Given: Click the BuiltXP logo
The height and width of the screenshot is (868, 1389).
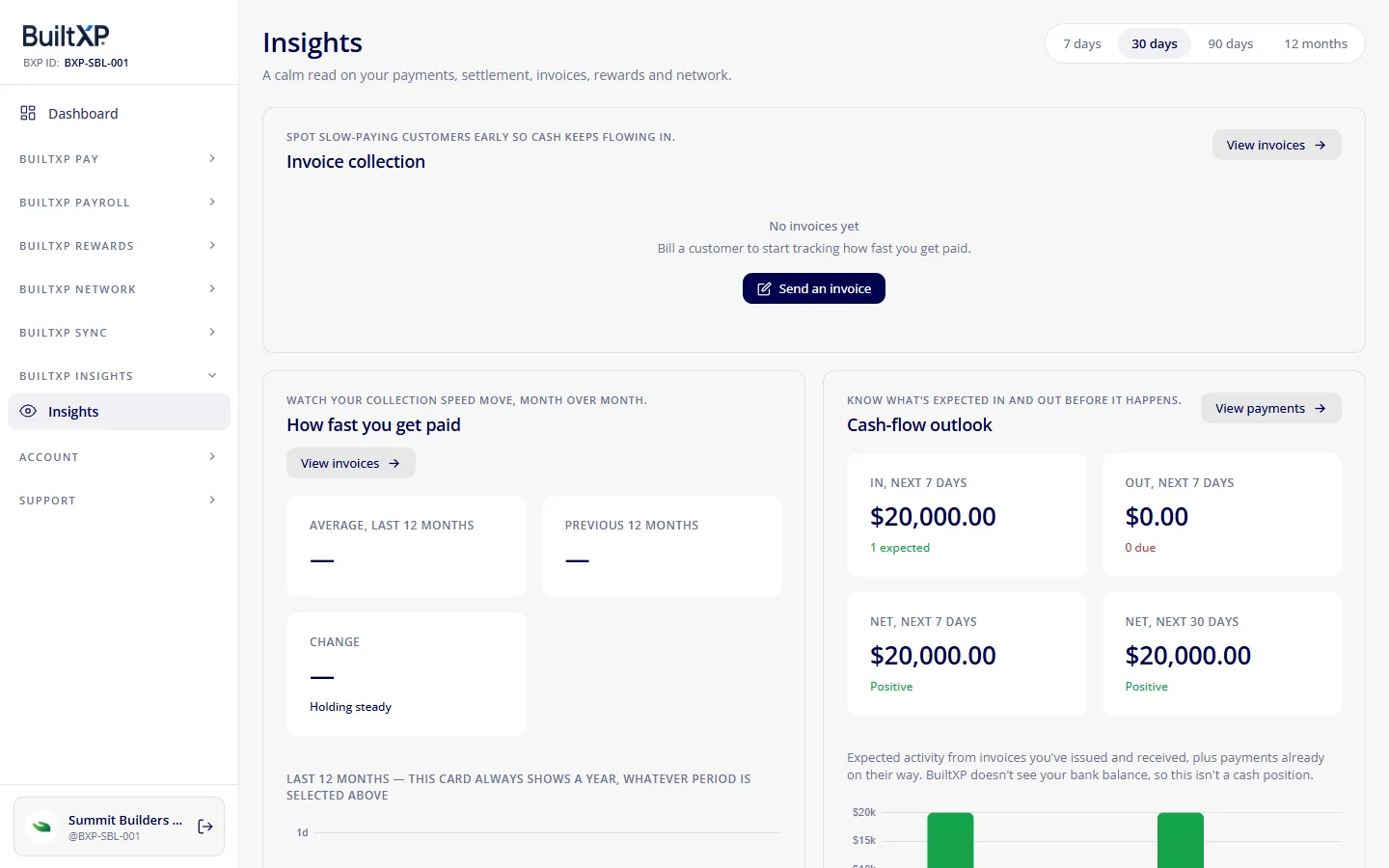Looking at the screenshot, I should point(66,36).
